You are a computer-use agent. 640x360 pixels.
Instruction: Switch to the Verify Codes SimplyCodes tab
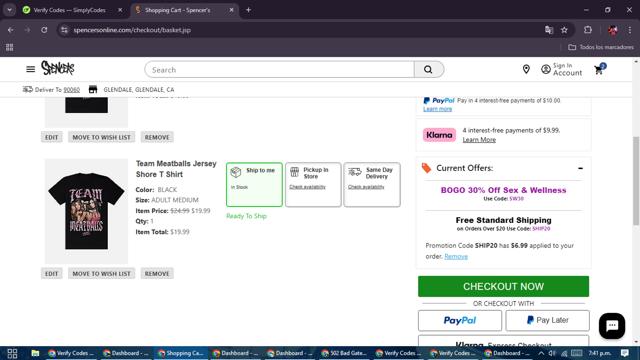coord(69,10)
